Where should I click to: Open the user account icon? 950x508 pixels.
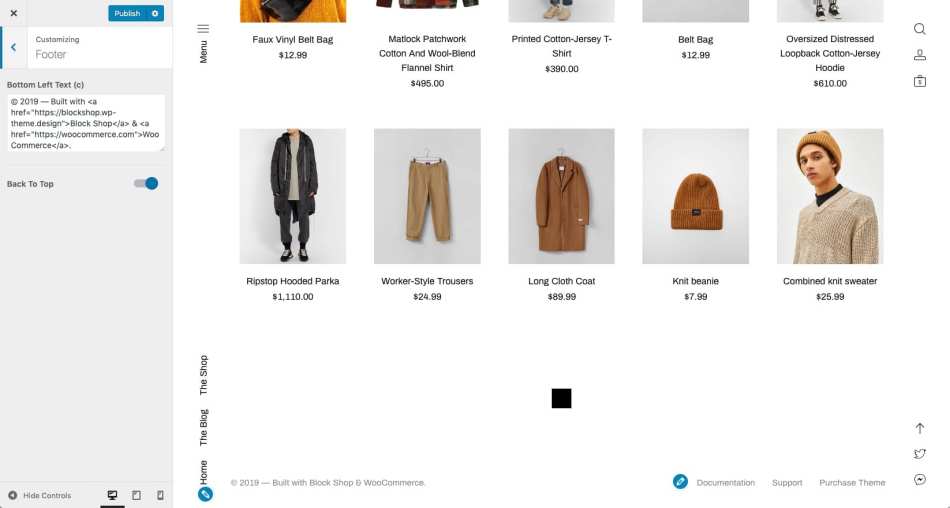[x=919, y=55]
